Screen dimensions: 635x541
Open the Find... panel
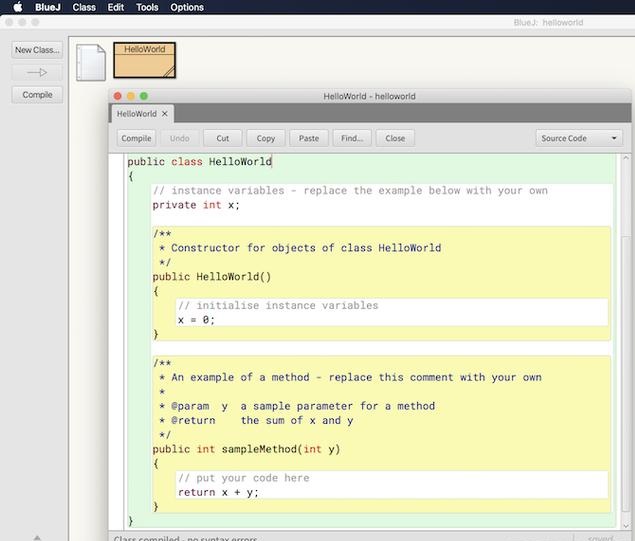click(x=352, y=138)
